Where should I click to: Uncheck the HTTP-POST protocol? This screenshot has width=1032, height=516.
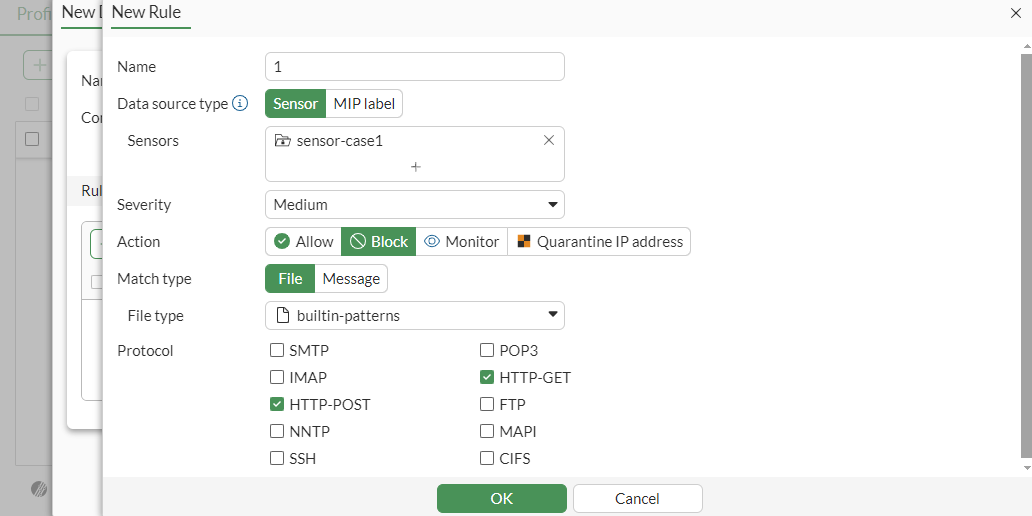click(277, 404)
